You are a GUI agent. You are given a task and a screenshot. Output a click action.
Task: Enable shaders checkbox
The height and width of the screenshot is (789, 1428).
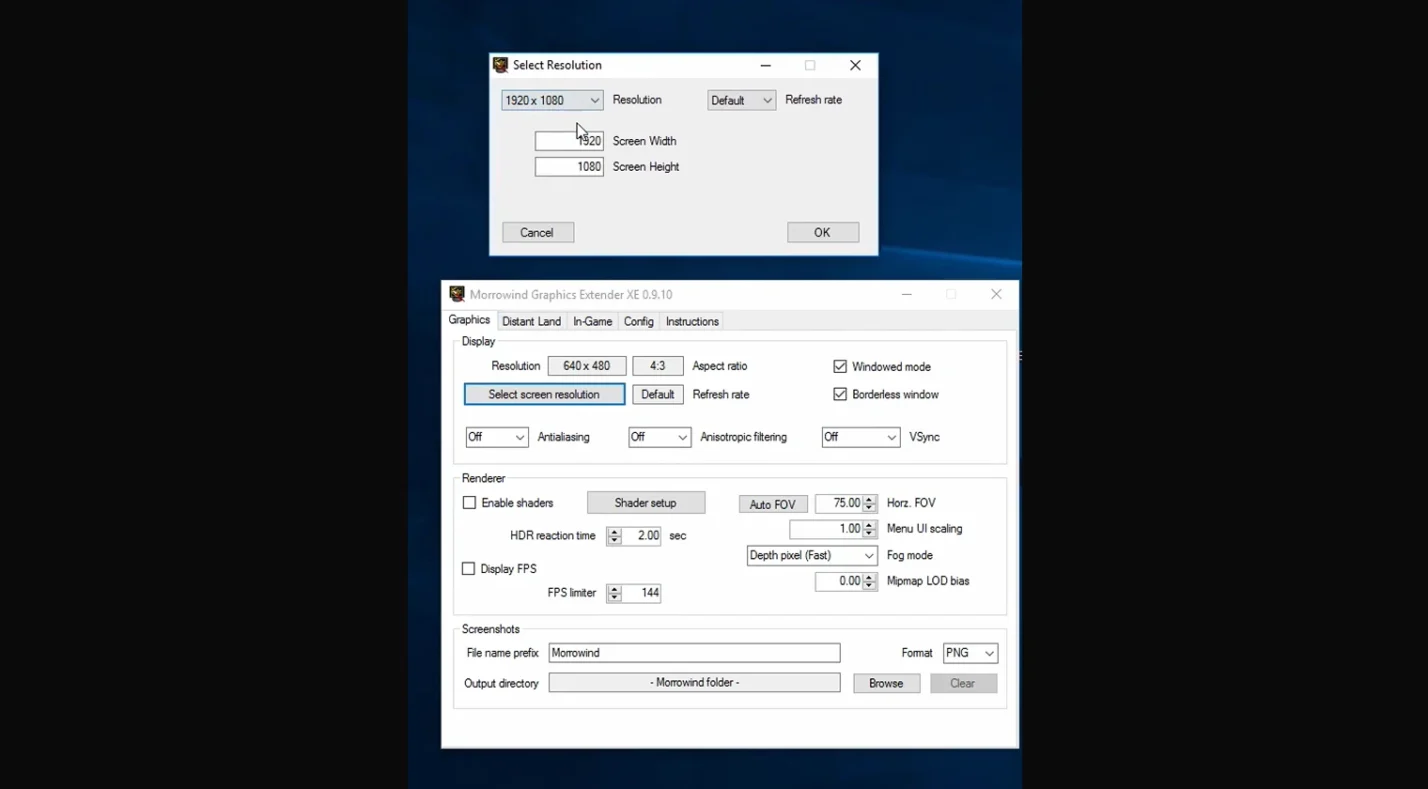pyautogui.click(x=469, y=503)
